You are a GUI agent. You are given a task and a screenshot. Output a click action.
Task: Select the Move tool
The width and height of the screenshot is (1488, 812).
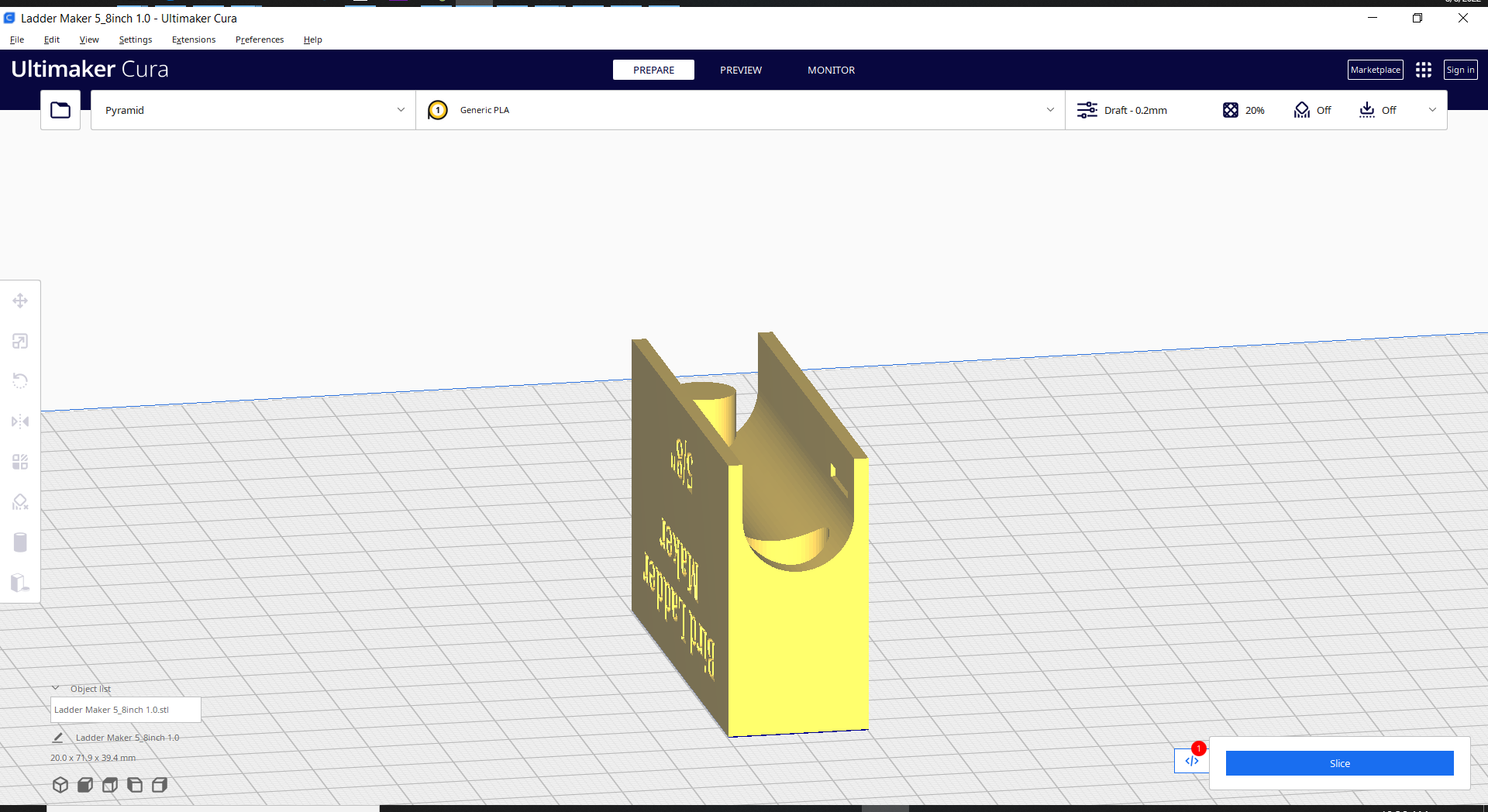point(20,301)
